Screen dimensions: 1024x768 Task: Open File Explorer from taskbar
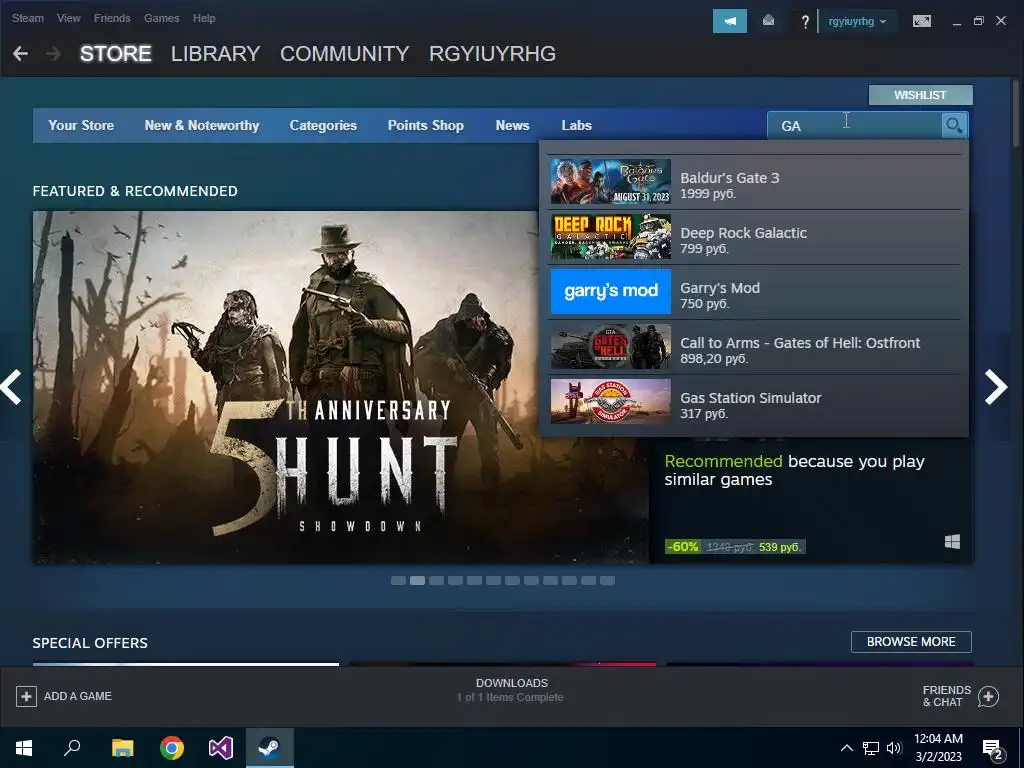click(x=122, y=748)
